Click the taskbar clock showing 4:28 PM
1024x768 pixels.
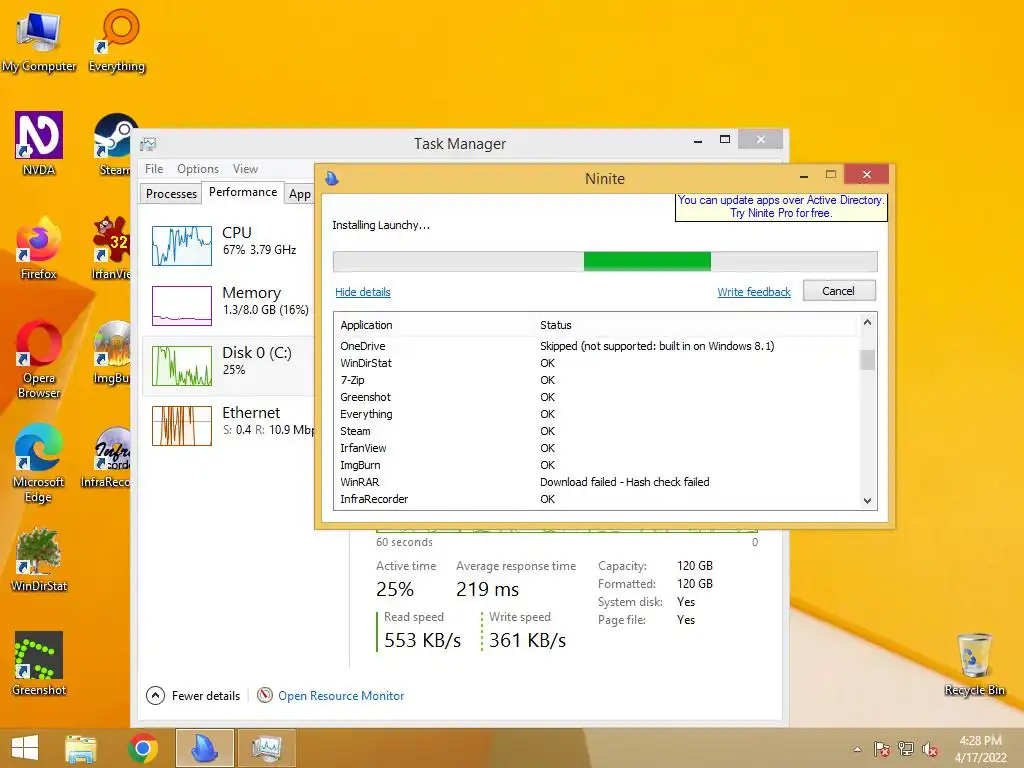click(980, 748)
